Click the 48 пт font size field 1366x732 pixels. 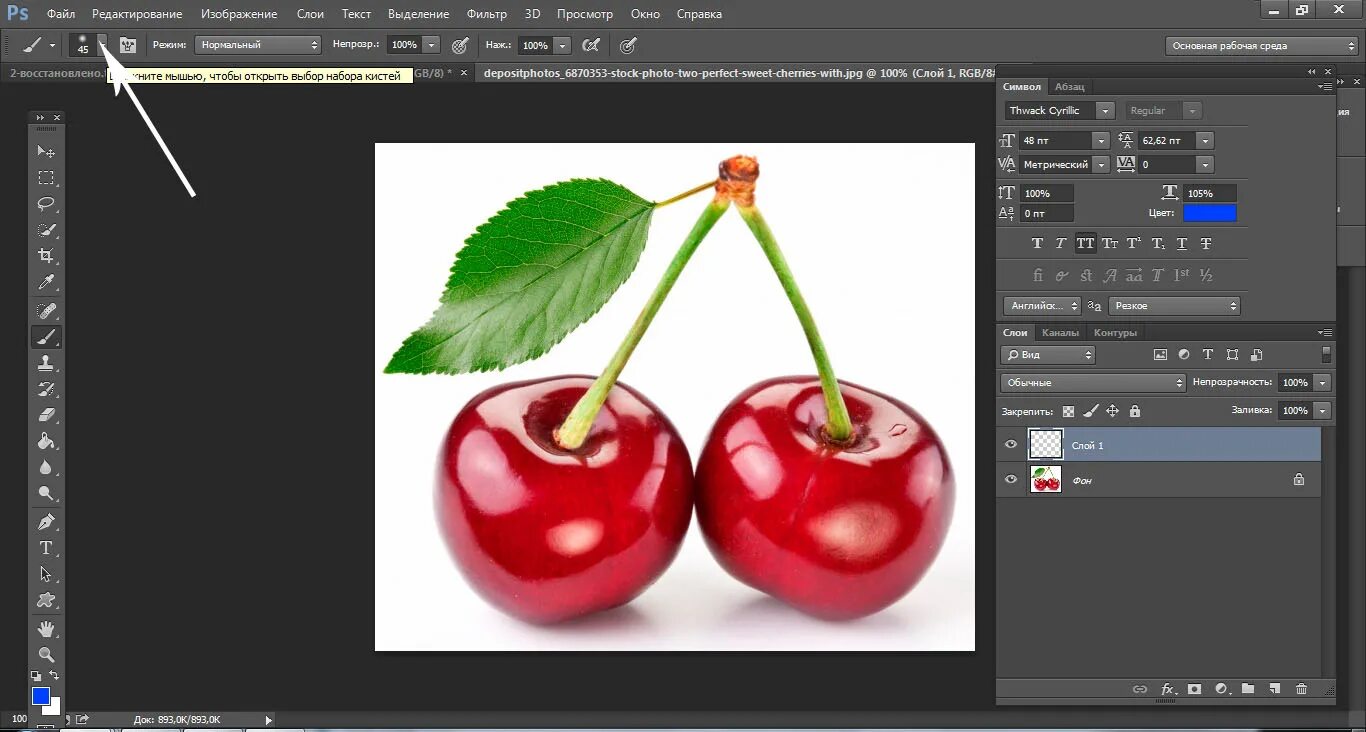pos(1064,141)
